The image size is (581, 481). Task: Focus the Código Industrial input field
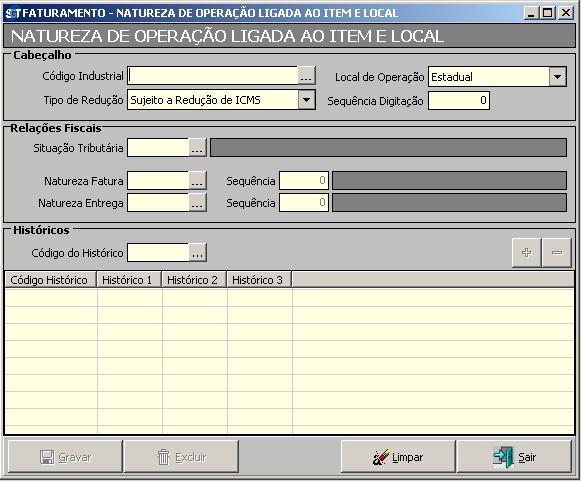click(x=213, y=76)
